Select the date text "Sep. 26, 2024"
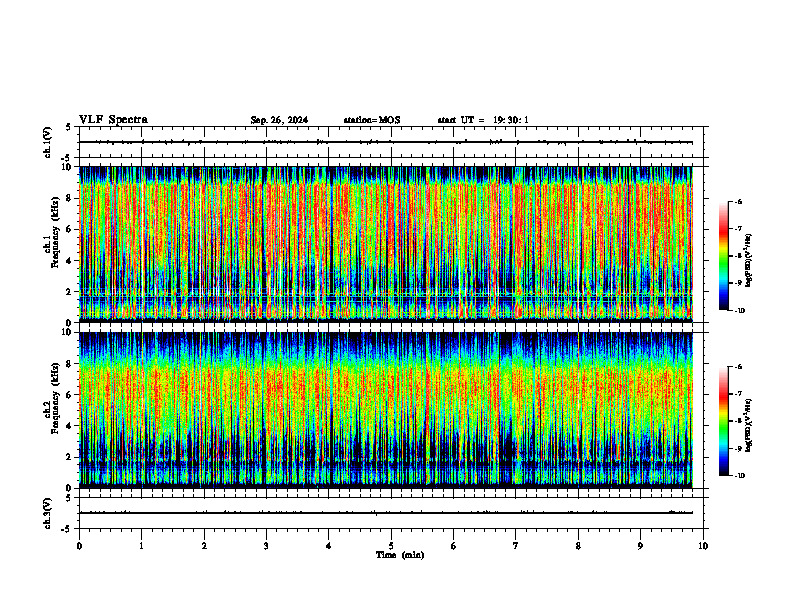Screen dimensions: 792x612 pyautogui.click(x=279, y=120)
